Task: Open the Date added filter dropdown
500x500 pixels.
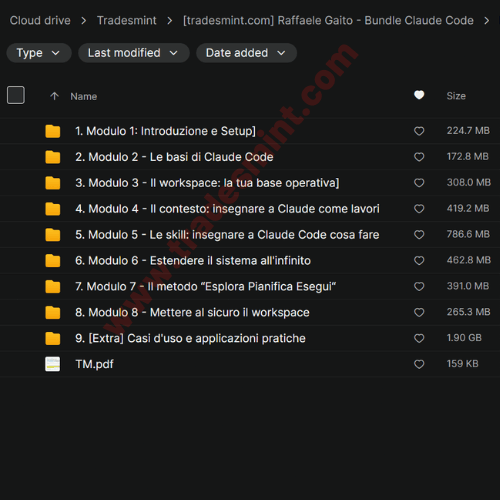Action: 246,53
